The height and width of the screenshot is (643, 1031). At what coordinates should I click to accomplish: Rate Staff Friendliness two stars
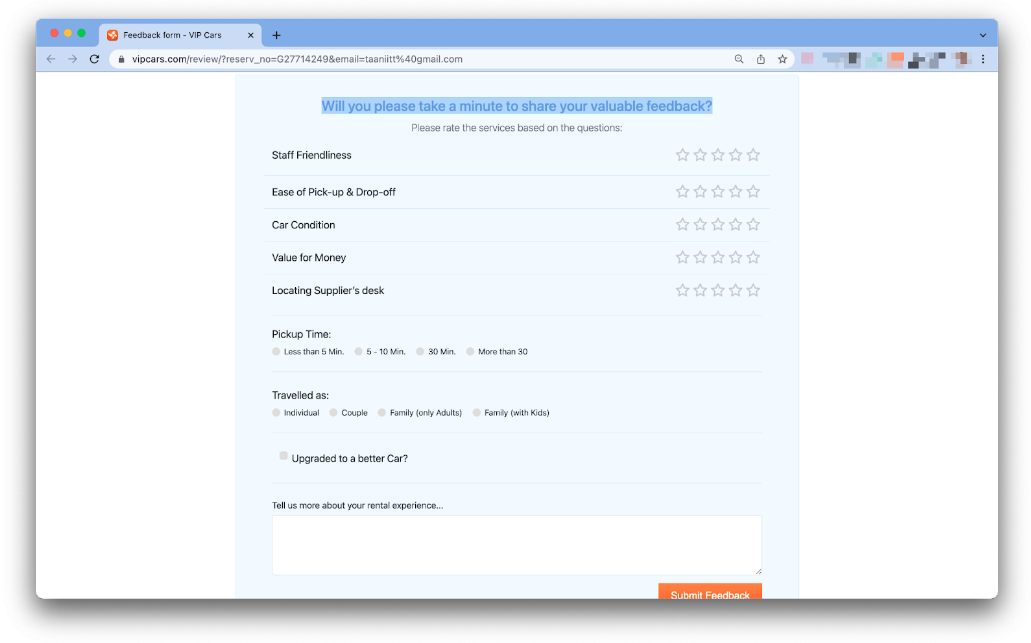pos(700,155)
